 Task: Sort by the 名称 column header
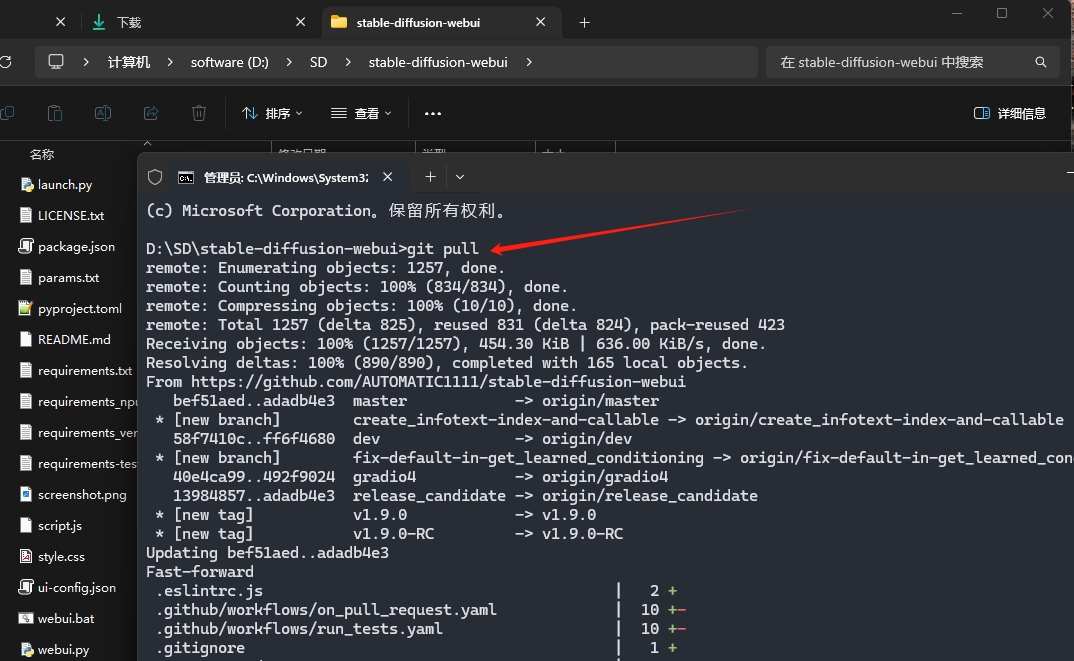pos(42,155)
